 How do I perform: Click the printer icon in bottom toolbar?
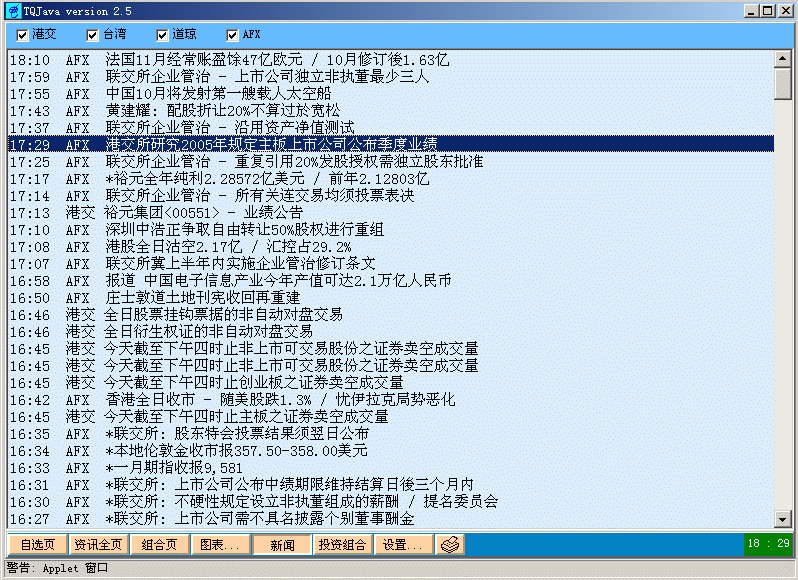[x=449, y=544]
